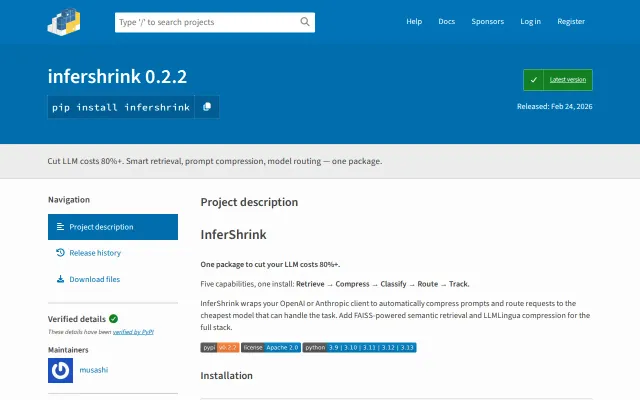
Task: Click the 'infershrink 0.2.2' title
Action: [x=117, y=76]
